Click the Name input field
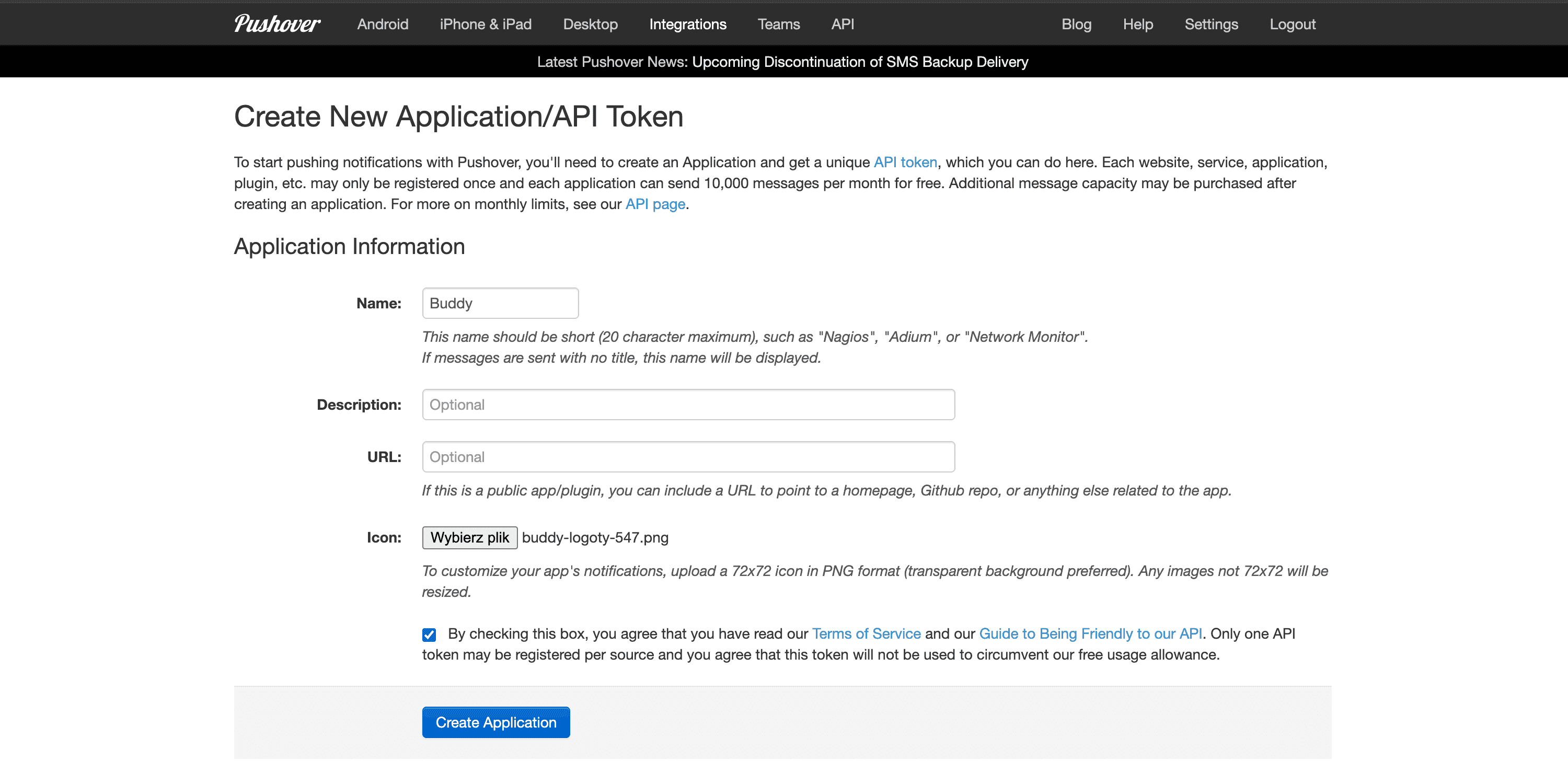1568x784 pixels. point(500,303)
